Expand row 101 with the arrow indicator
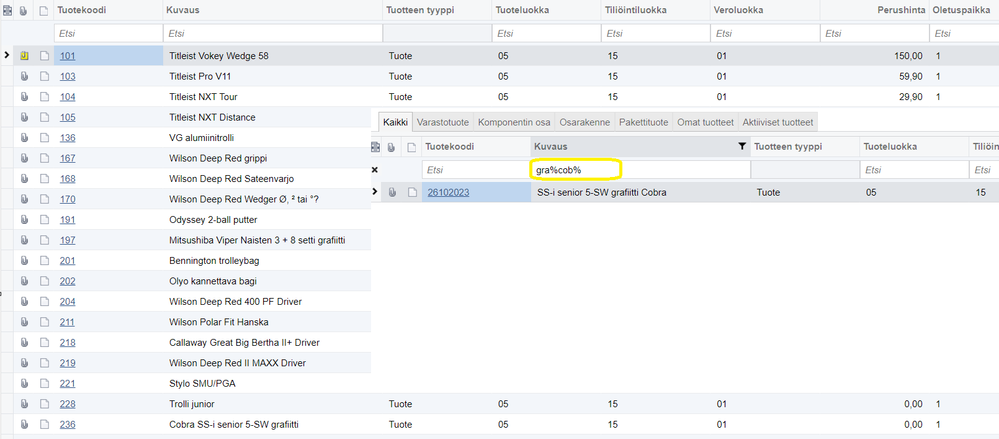999x439 pixels. click(x=6, y=55)
